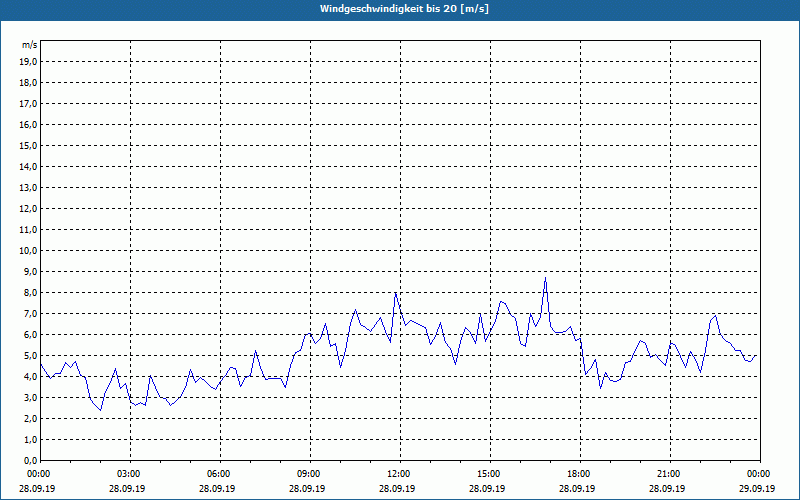Click the '00:00' time label above 29.09.19
Image resolution: width=800 pixels, height=500 pixels.
tap(758, 474)
